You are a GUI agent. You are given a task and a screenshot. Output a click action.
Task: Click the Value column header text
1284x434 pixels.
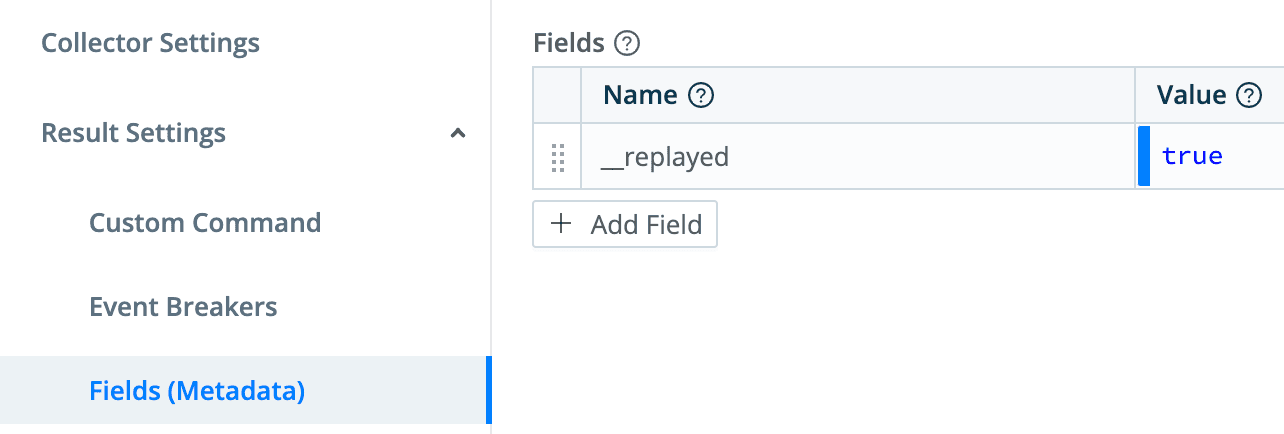(1191, 96)
